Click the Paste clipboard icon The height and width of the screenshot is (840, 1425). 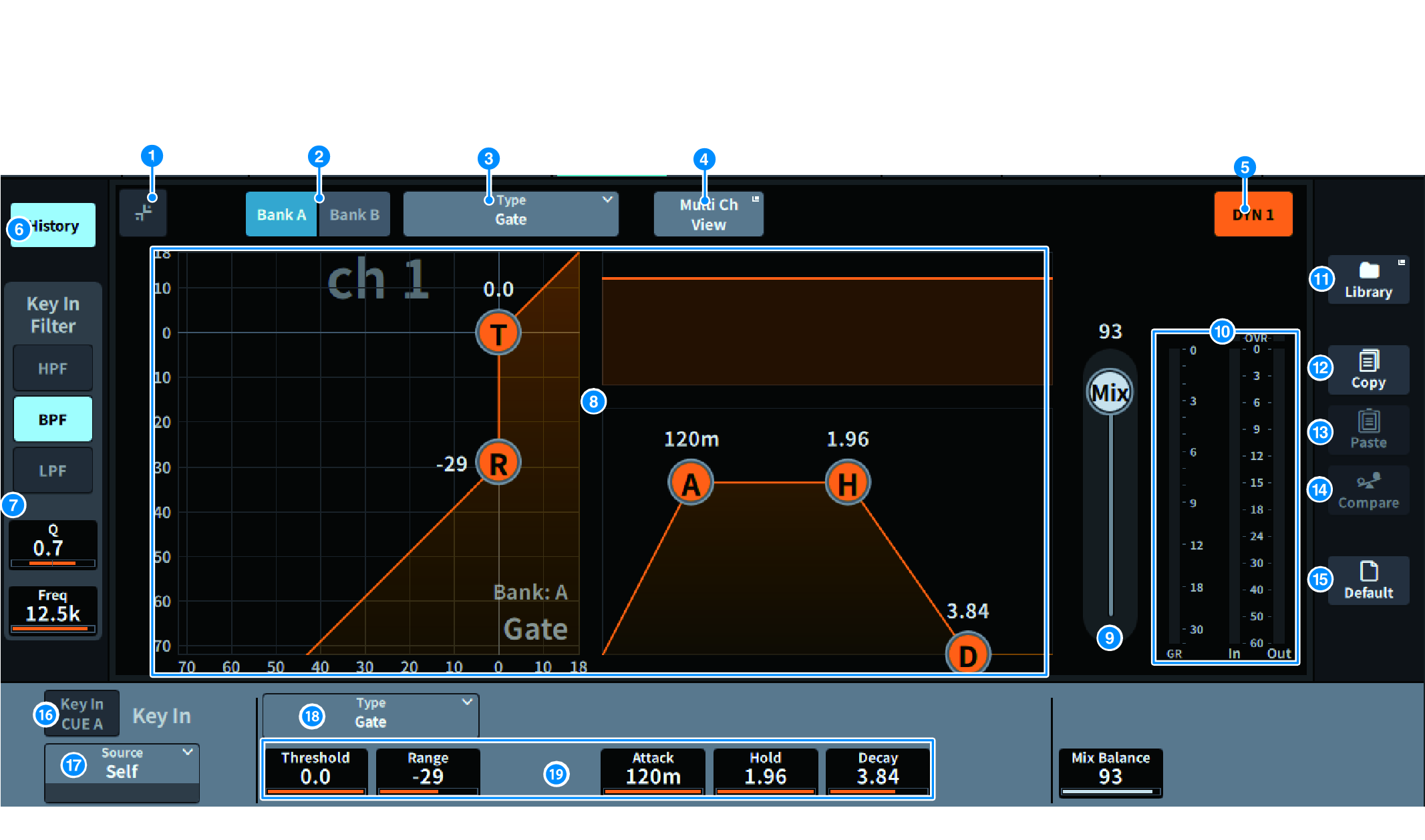(x=1368, y=421)
